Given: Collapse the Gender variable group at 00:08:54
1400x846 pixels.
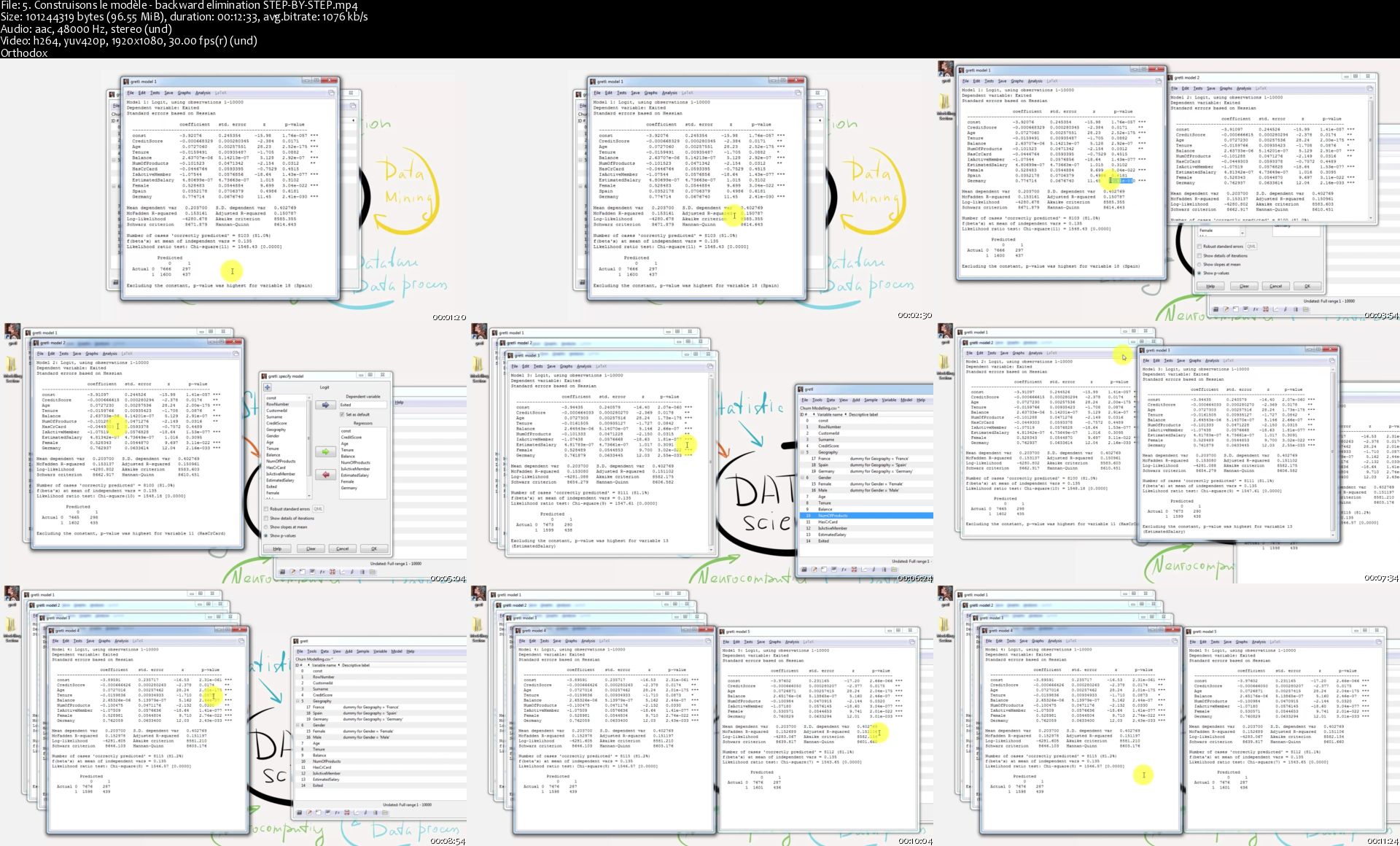Looking at the screenshot, I should 298,725.
